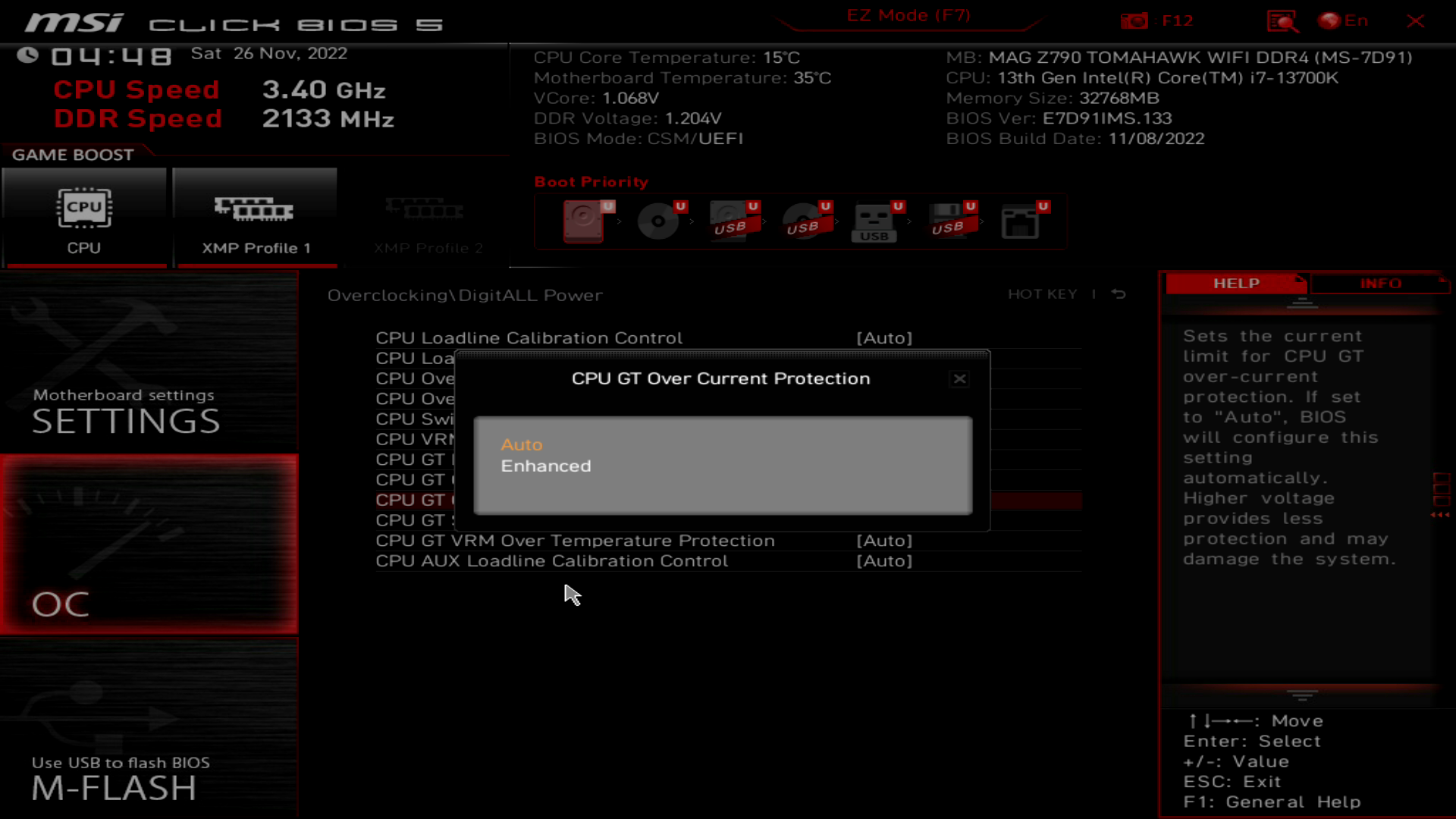
Task: Click the GAME BOOST label
Action: (x=73, y=155)
